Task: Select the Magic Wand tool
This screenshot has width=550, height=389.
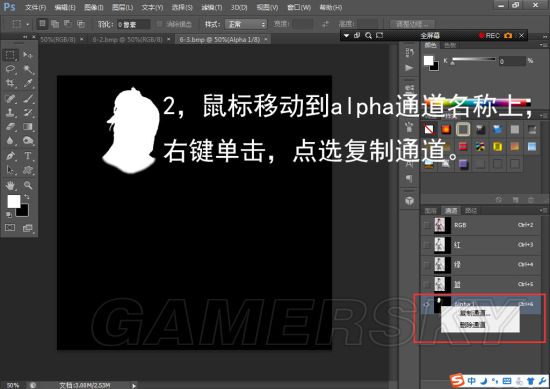Action: pos(28,69)
